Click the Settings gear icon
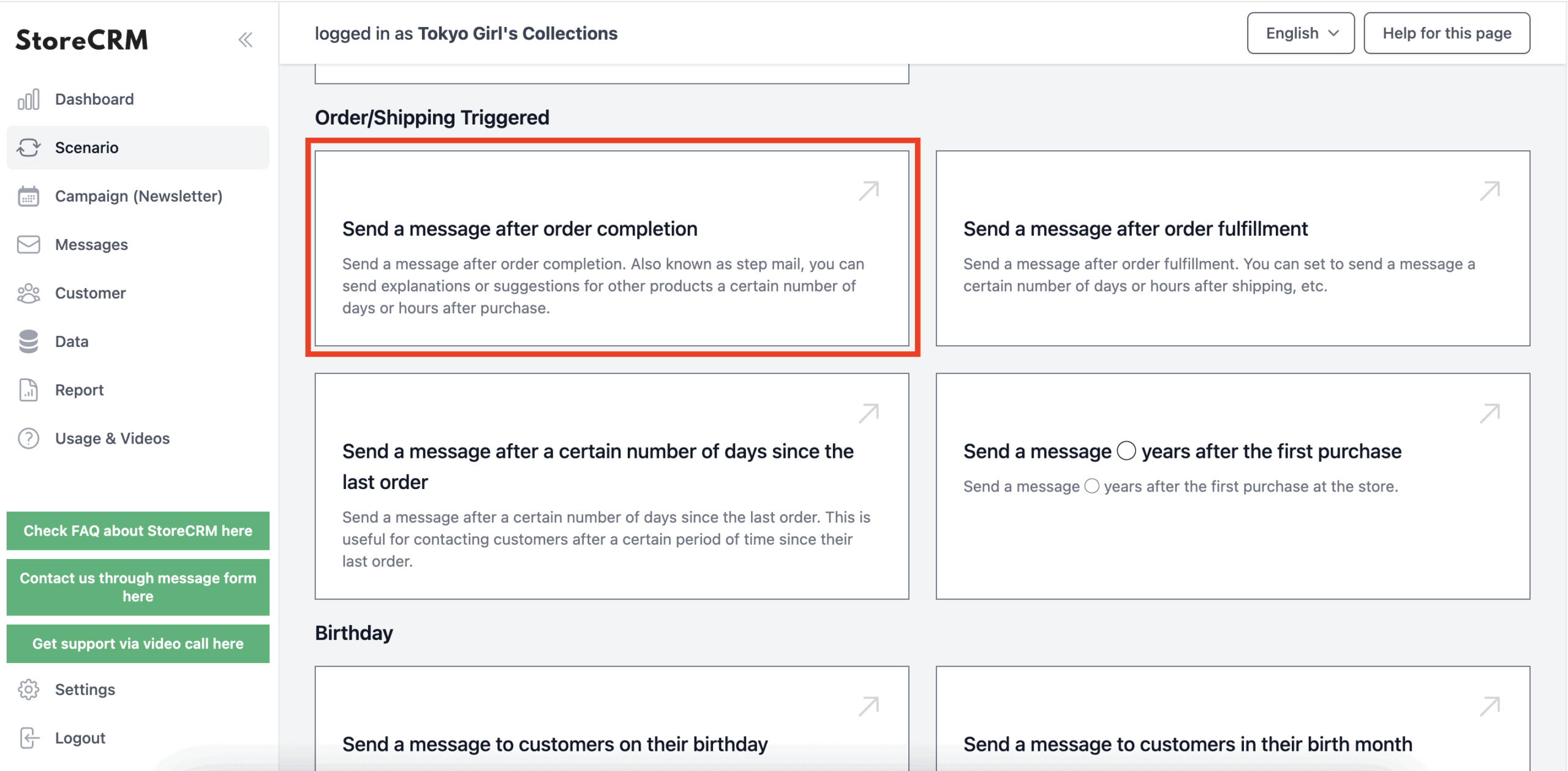This screenshot has height=771, width=1568. pyautogui.click(x=28, y=689)
